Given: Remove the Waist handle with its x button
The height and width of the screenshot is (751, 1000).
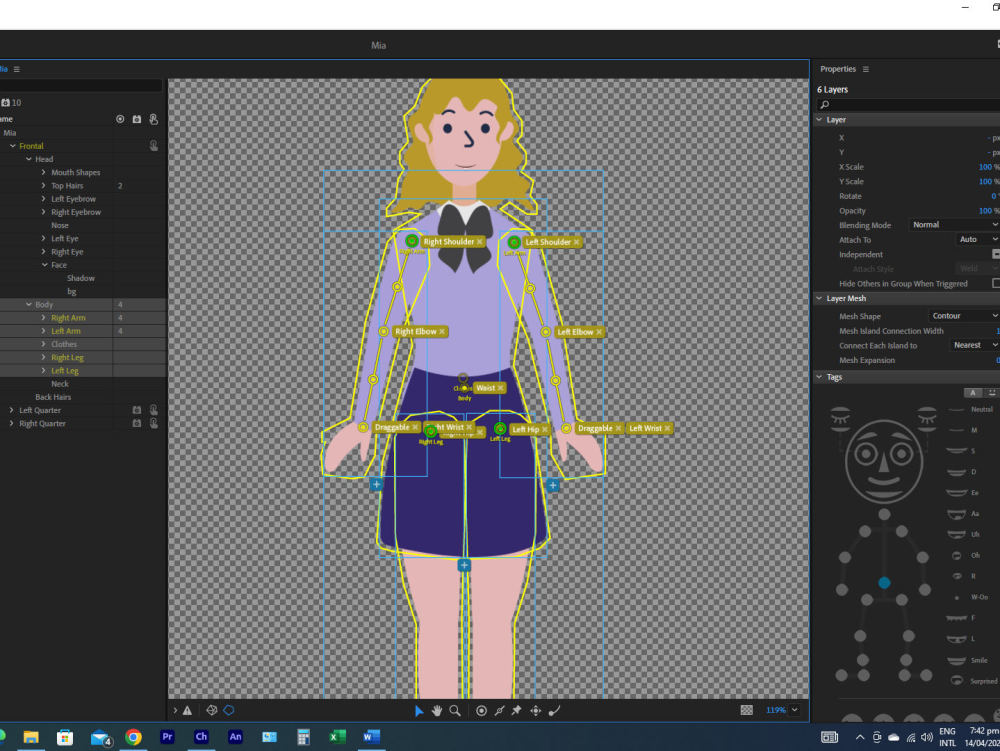Looking at the screenshot, I should [501, 388].
